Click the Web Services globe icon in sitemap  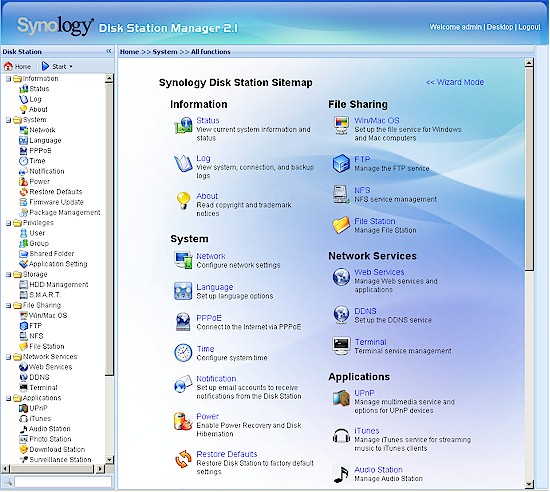pyautogui.click(x=341, y=277)
